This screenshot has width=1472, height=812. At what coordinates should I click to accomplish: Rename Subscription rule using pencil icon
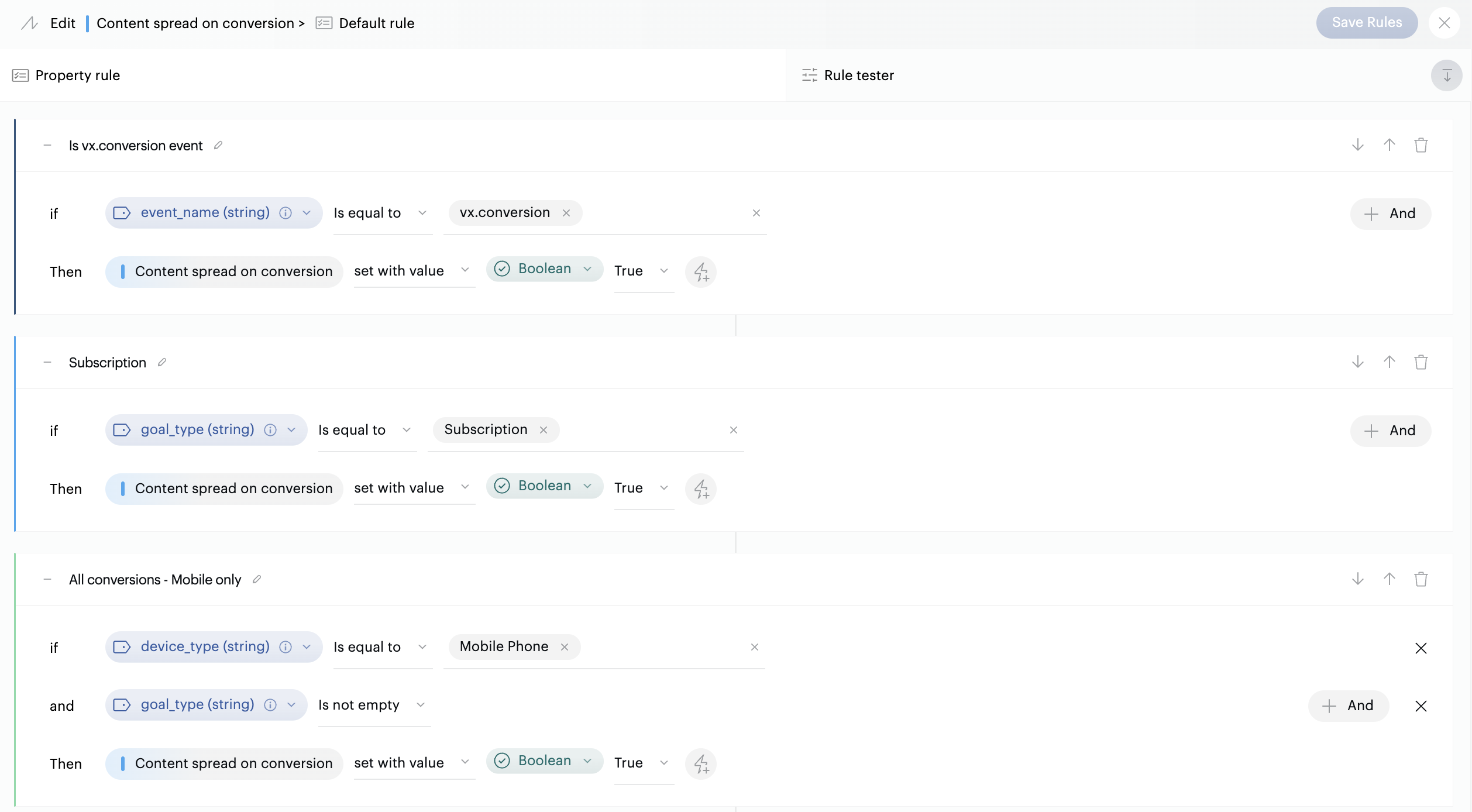pyautogui.click(x=162, y=362)
